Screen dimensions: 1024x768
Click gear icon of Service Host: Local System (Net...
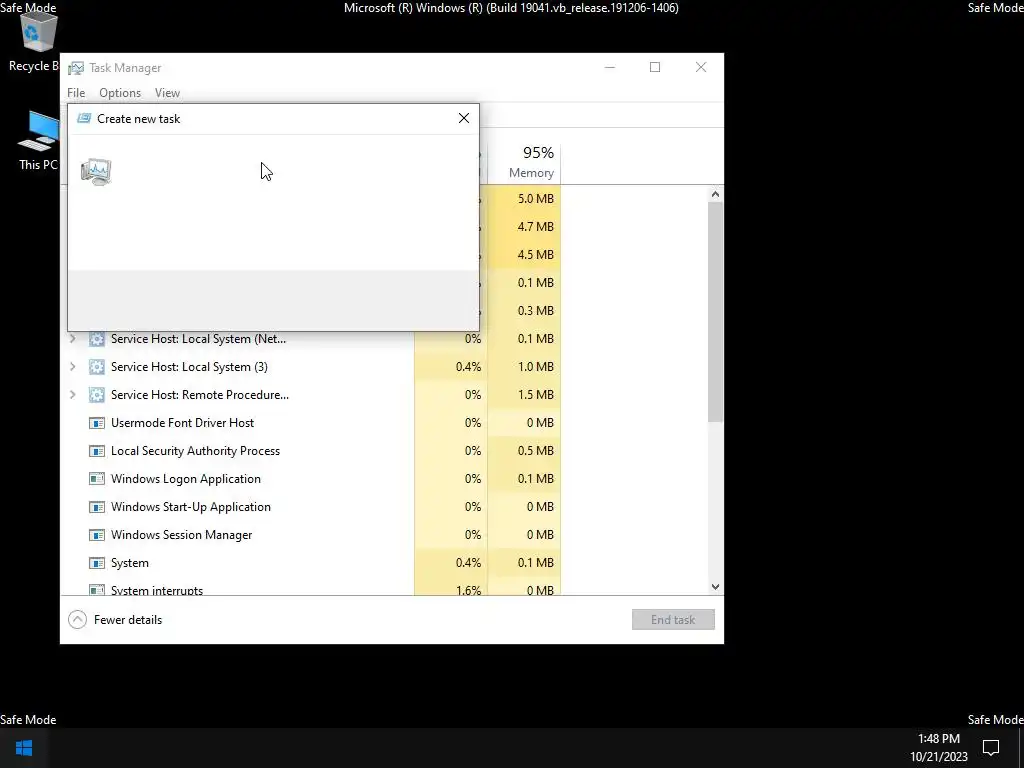tap(97, 339)
